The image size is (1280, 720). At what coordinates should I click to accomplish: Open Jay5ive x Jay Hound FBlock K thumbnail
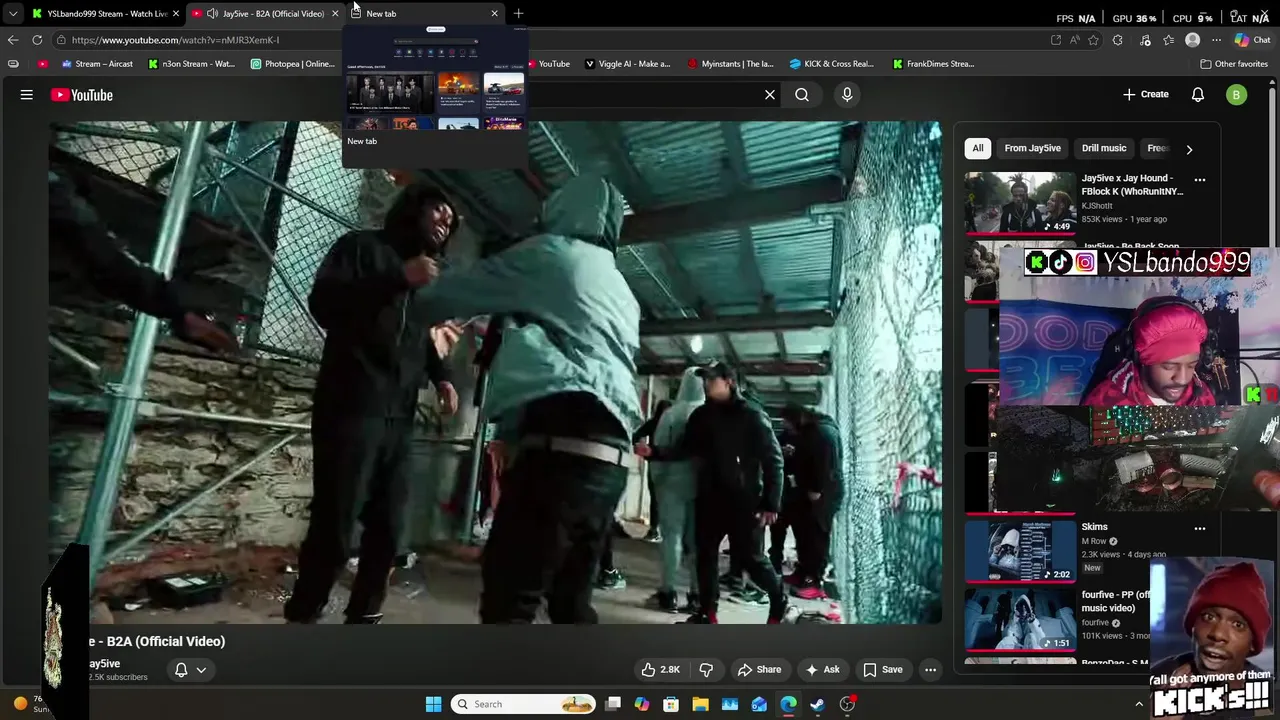click(1020, 203)
